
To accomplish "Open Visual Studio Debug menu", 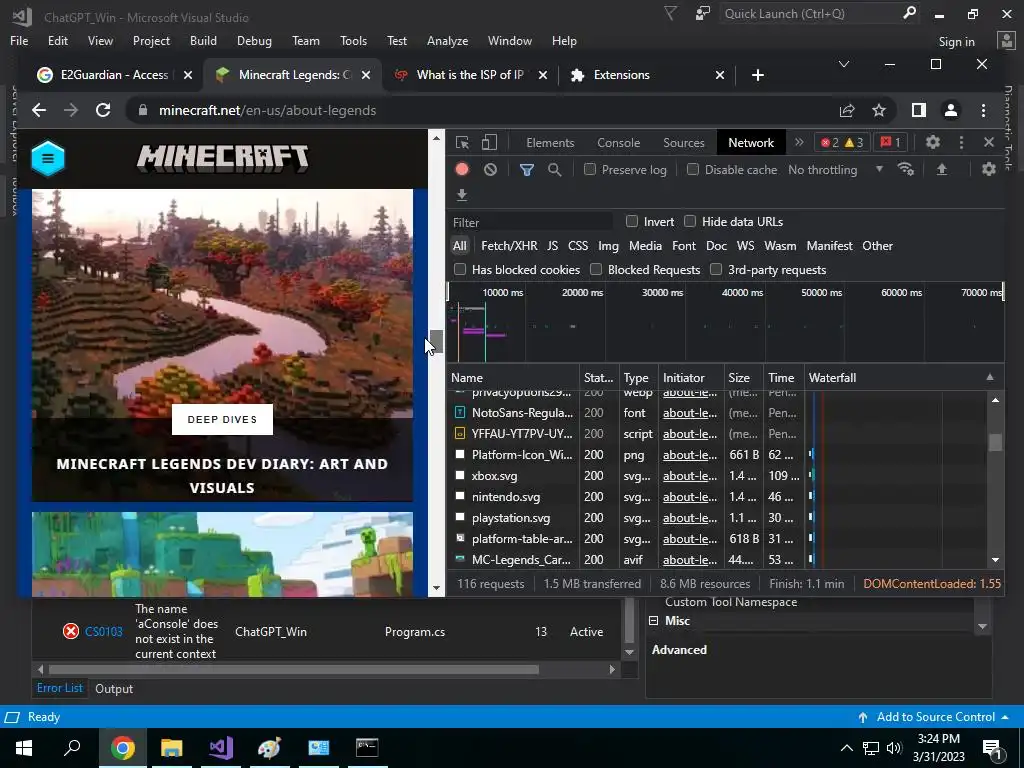I will (254, 40).
